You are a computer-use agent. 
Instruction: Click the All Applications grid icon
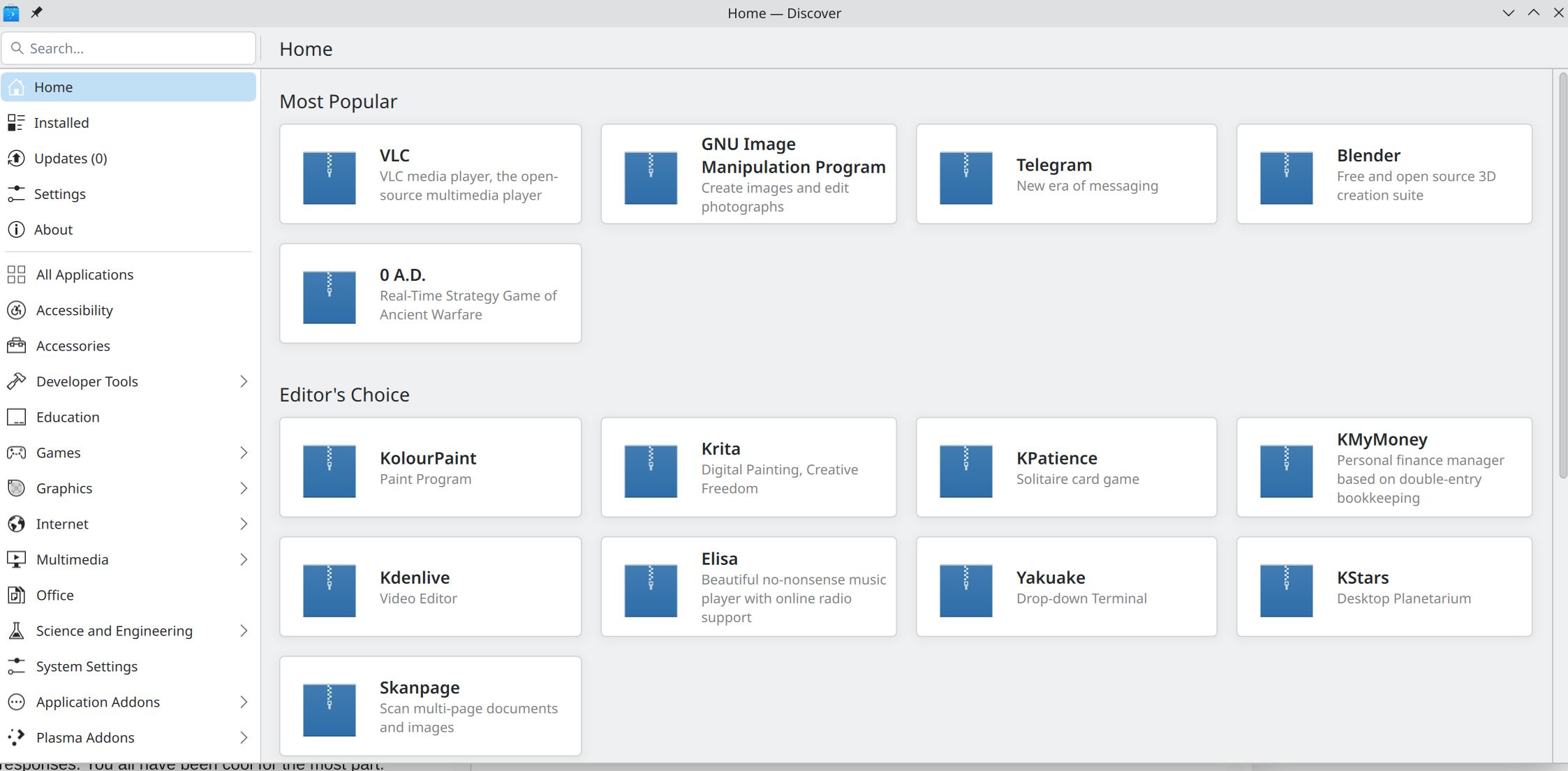pyautogui.click(x=16, y=274)
